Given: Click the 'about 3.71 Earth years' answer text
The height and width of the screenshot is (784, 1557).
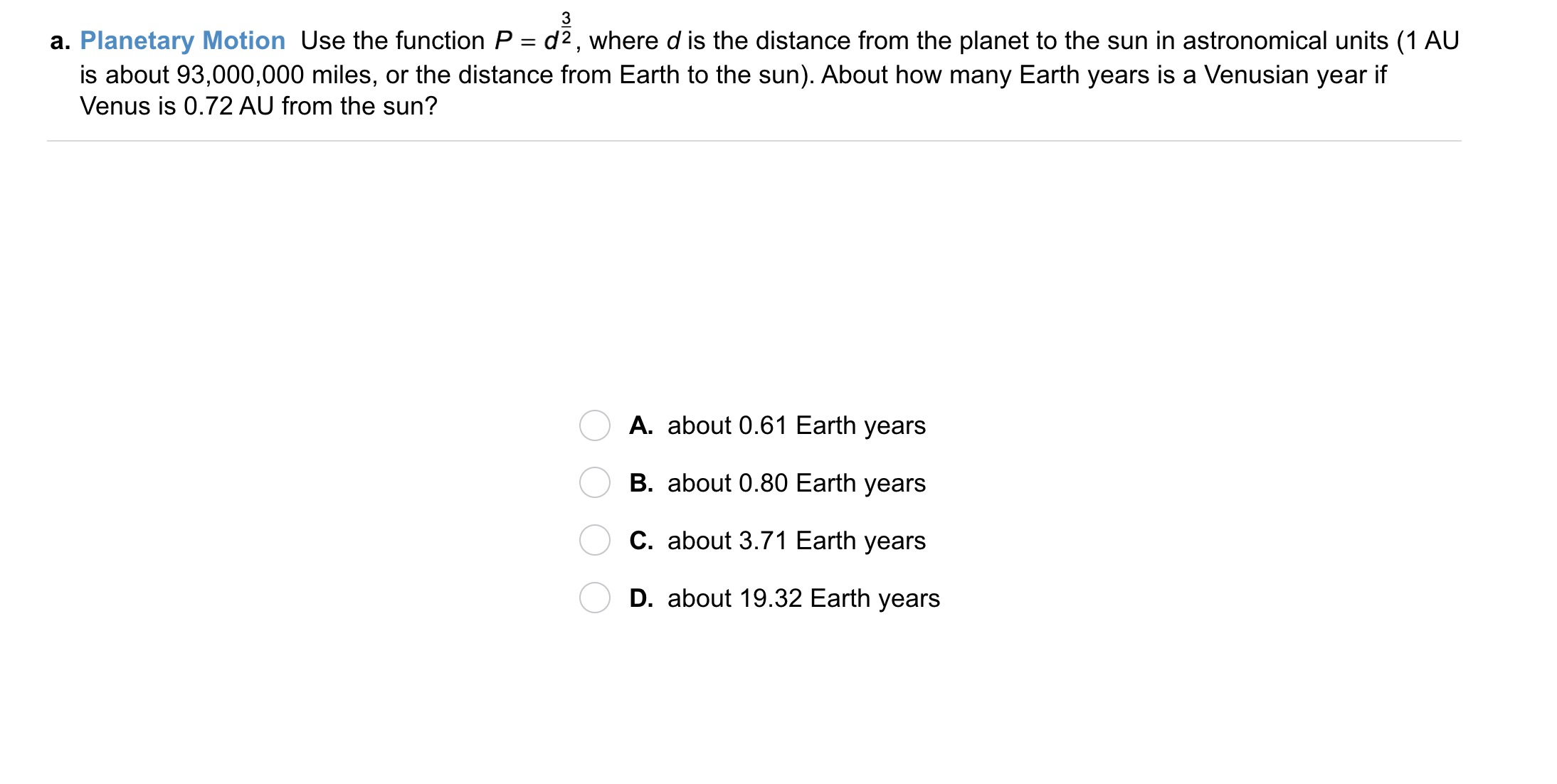Looking at the screenshot, I should [x=796, y=541].
